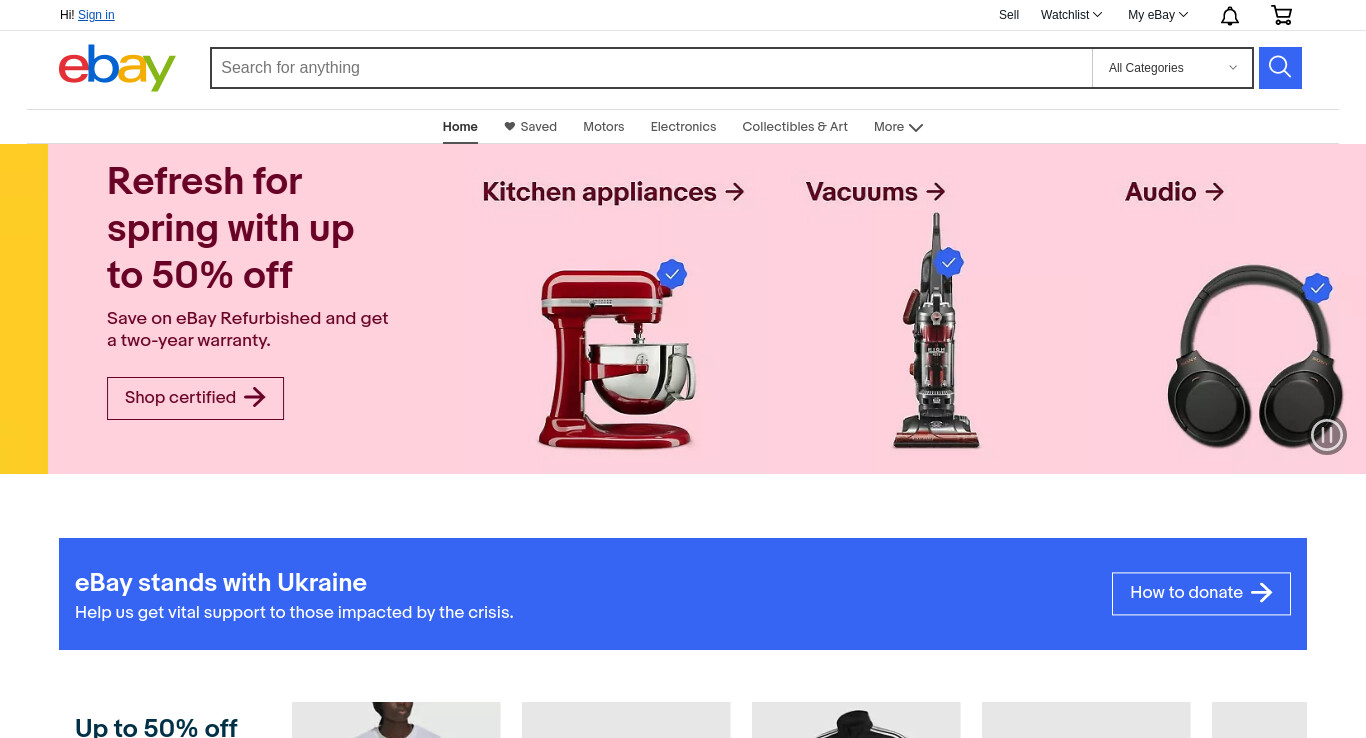The image size is (1366, 738).
Task: Expand the More navigation menu
Action: [x=898, y=127]
